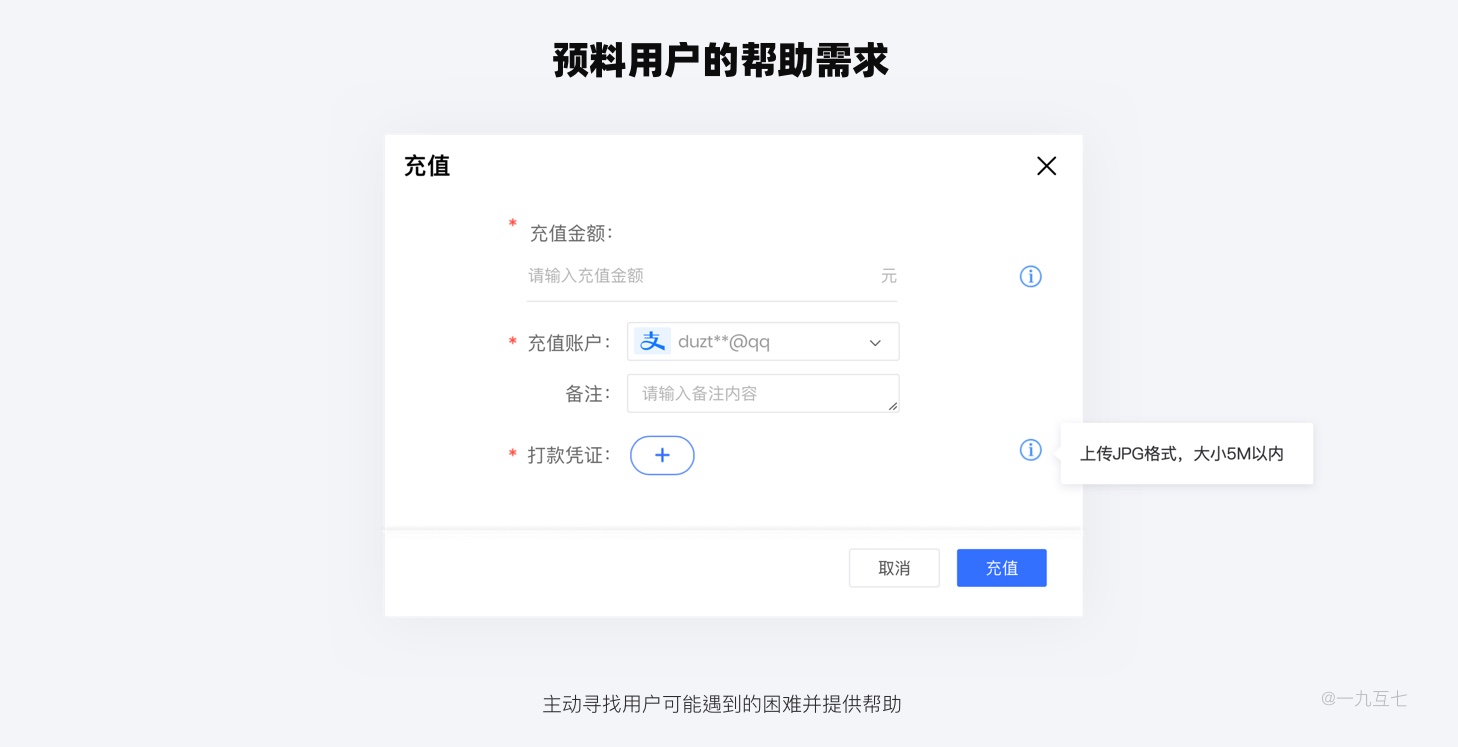Click the 打款凭证 field label
This screenshot has height=747, width=1458.
[x=569, y=455]
